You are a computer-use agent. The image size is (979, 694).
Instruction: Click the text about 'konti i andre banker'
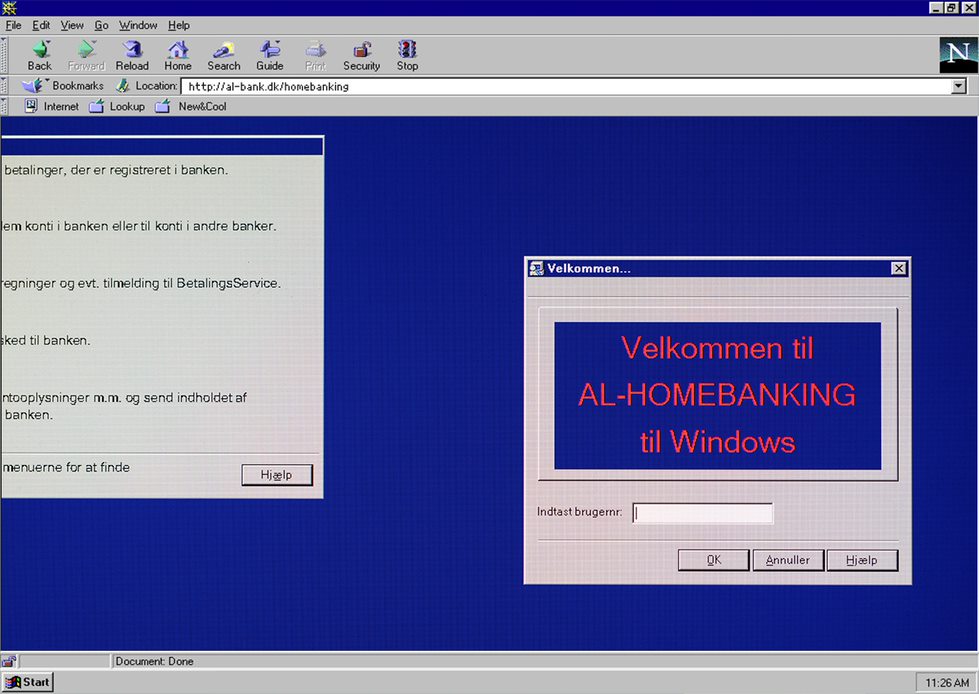138,226
